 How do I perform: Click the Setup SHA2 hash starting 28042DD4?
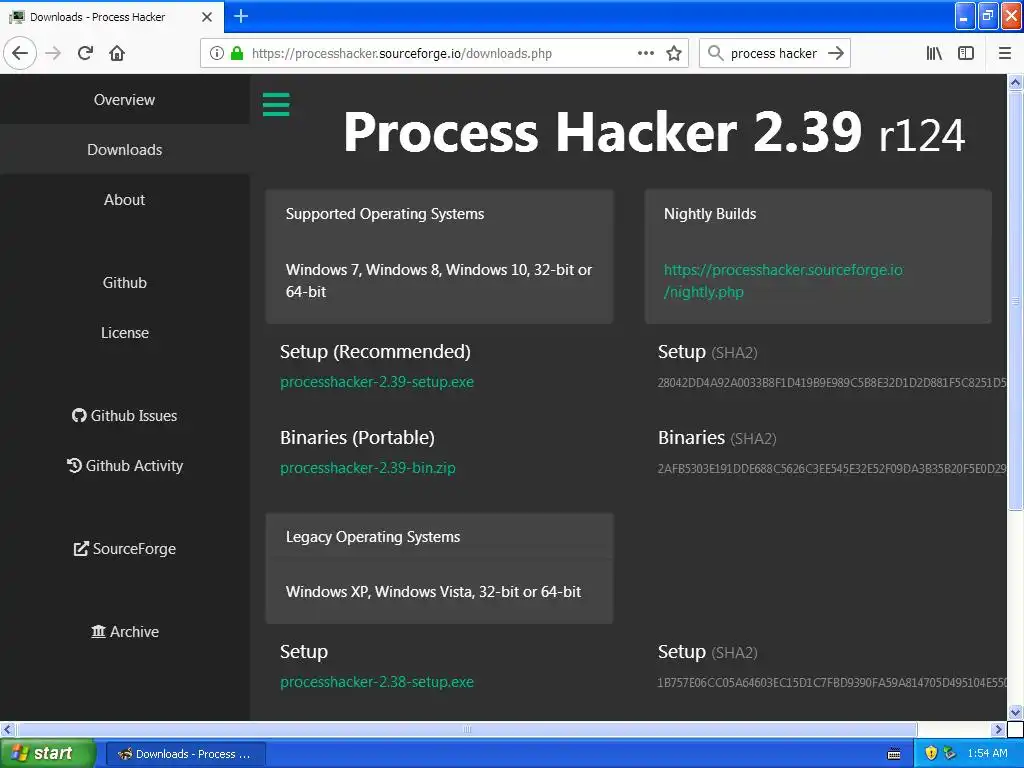coord(832,383)
